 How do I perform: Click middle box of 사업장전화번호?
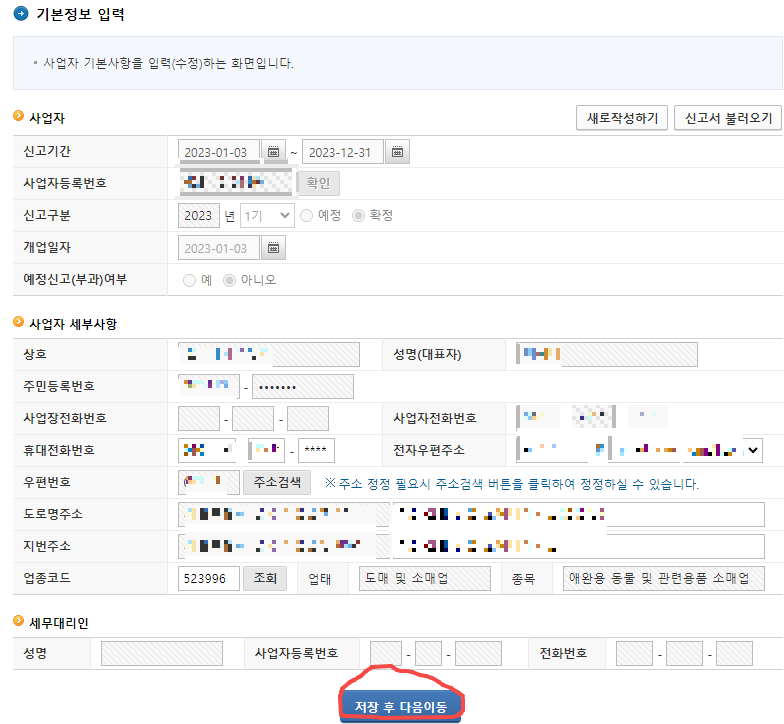[253, 418]
